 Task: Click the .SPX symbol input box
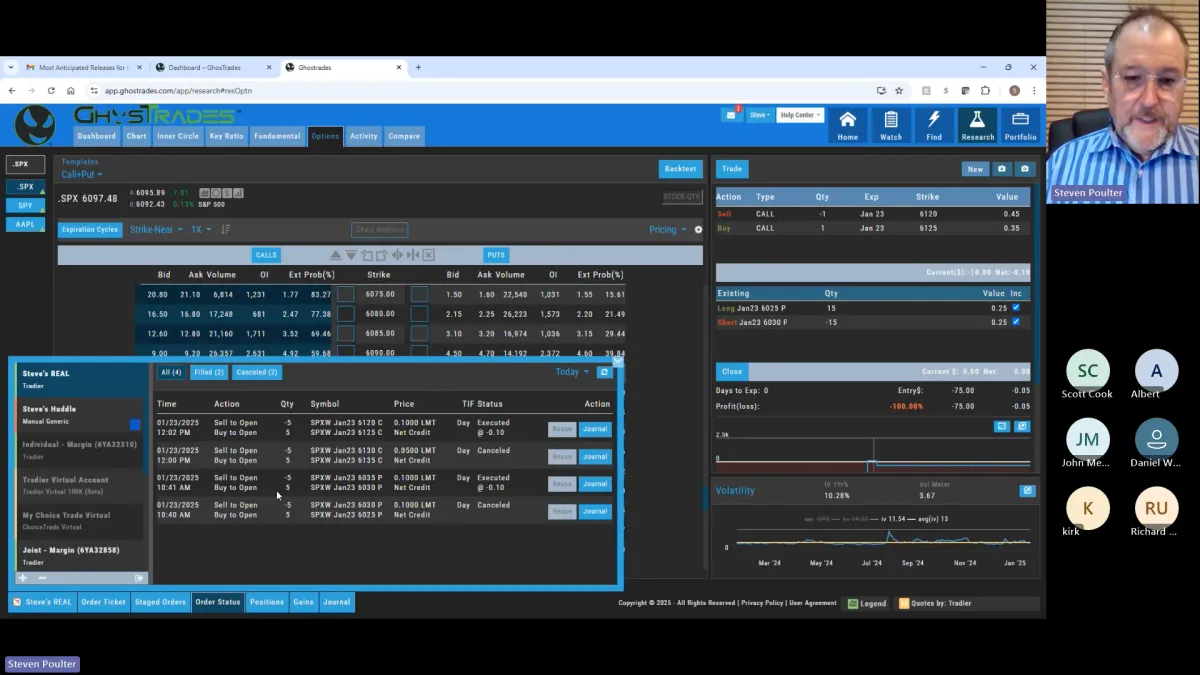pyautogui.click(x=26, y=164)
